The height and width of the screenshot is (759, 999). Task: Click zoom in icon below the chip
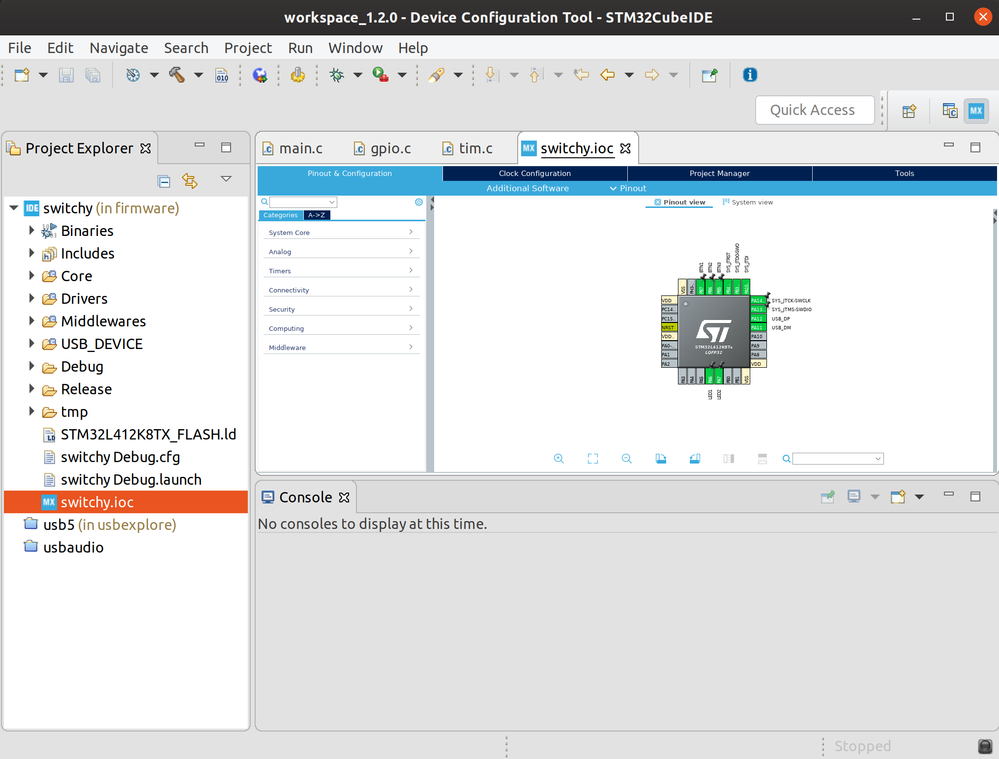click(x=559, y=459)
